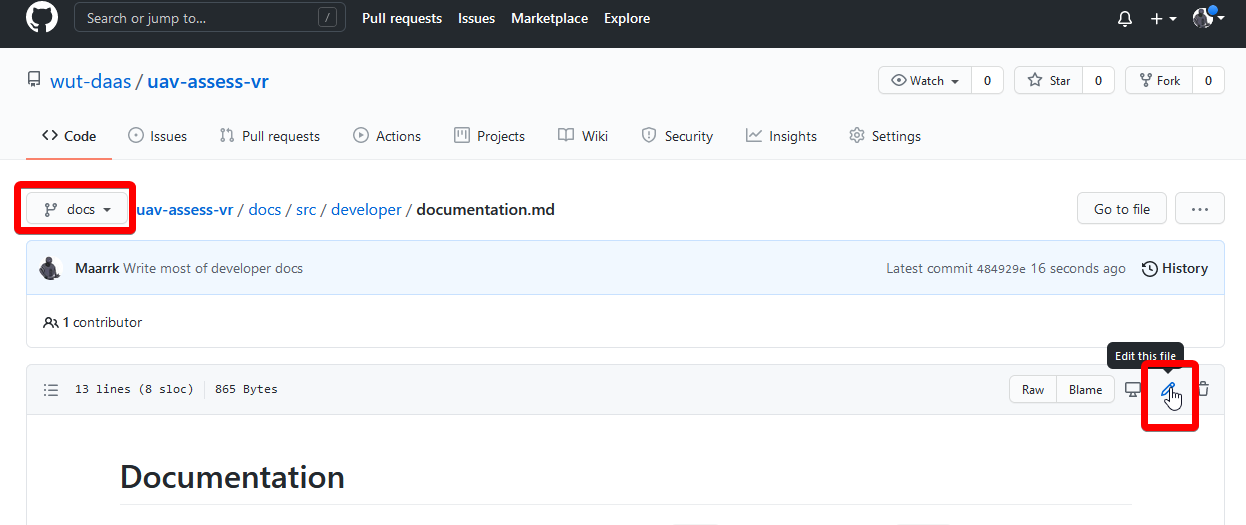The image size is (1246, 525).
Task: Switch to the Issues tab
Action: coord(158,136)
